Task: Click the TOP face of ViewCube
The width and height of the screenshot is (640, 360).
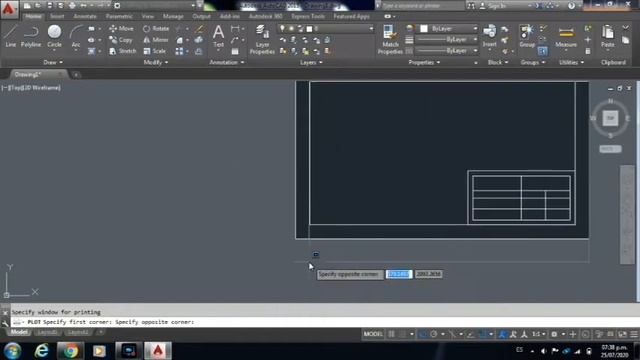Action: [x=610, y=118]
